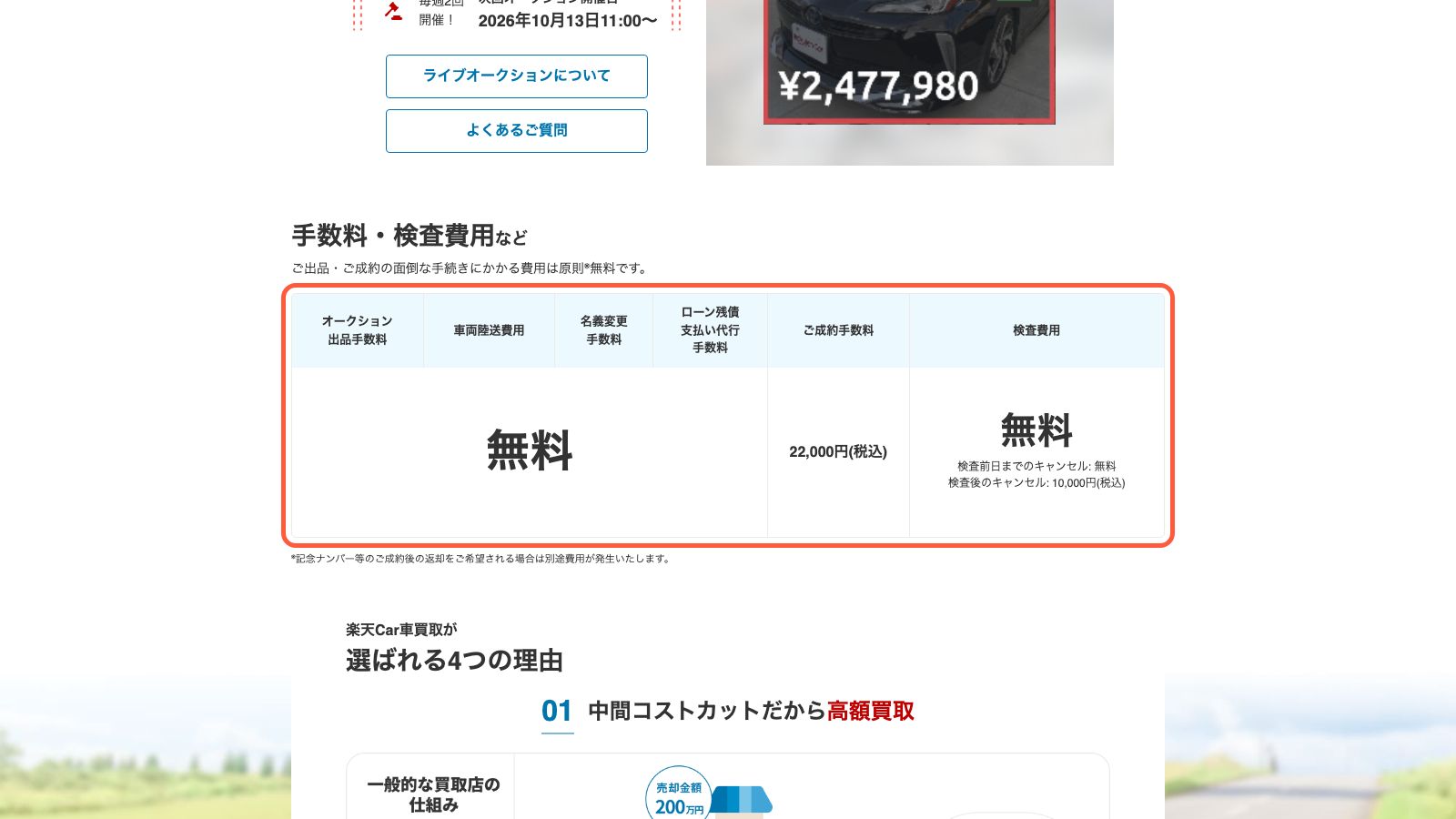Click the 一般的な買取店の仕組み label

coord(433,794)
